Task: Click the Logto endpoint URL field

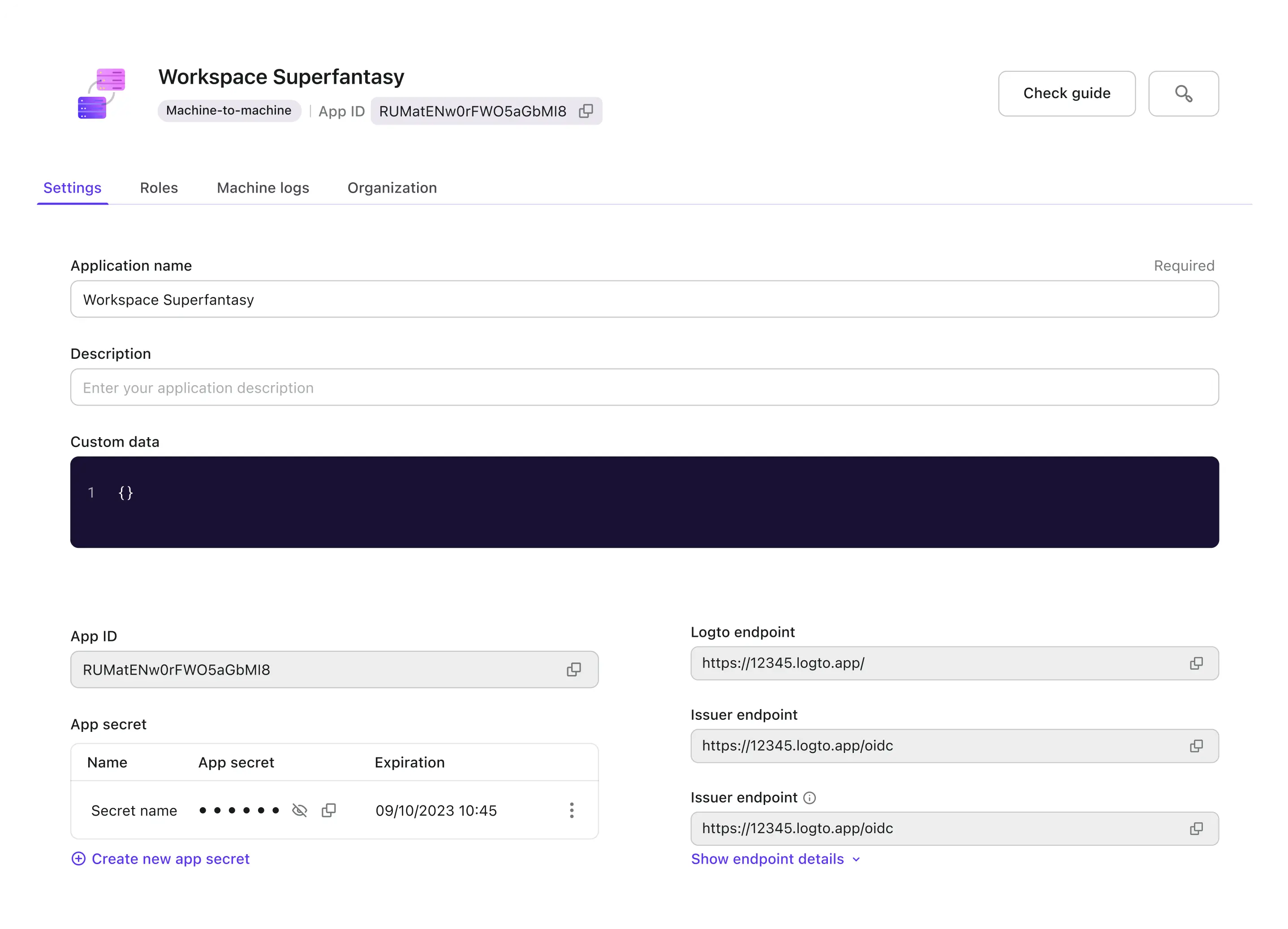Action: [x=954, y=663]
